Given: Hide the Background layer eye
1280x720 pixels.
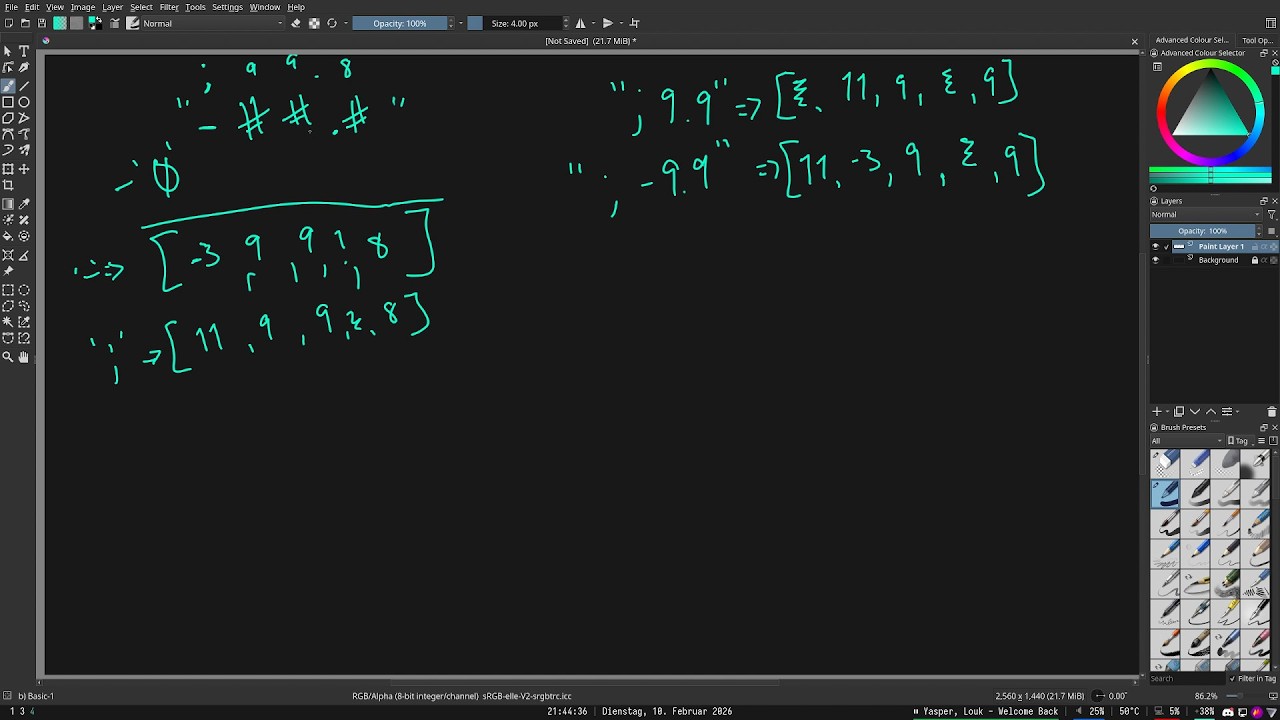Looking at the screenshot, I should click(1156, 260).
